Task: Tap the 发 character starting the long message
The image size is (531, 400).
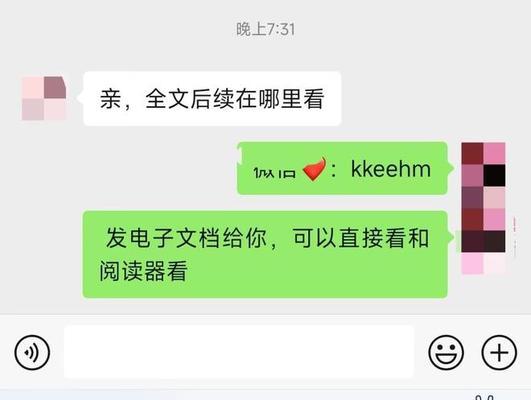Action: 116,237
